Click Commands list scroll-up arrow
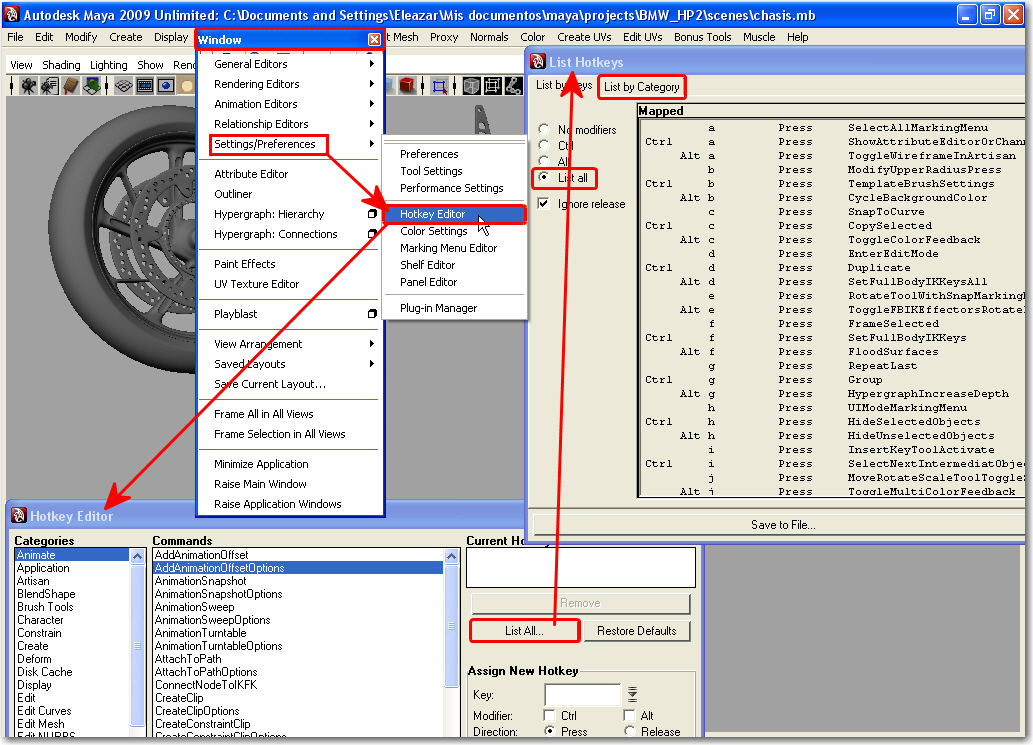Image resolution: width=1033 pixels, height=745 pixels. (451, 557)
